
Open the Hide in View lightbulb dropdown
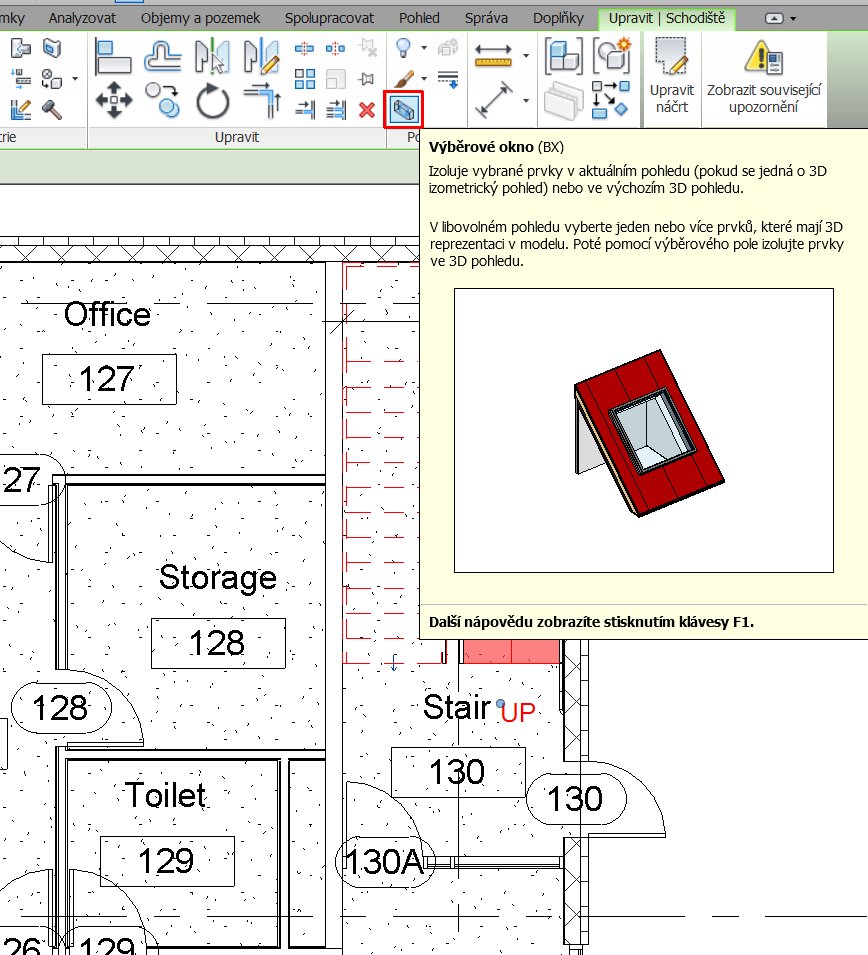click(x=424, y=48)
